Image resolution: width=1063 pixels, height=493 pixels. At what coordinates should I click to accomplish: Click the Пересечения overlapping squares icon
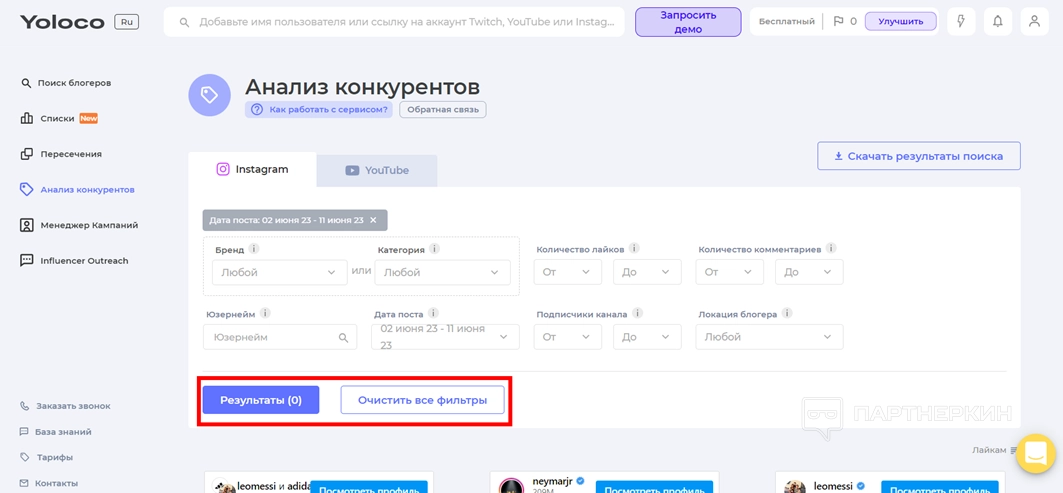[26, 154]
